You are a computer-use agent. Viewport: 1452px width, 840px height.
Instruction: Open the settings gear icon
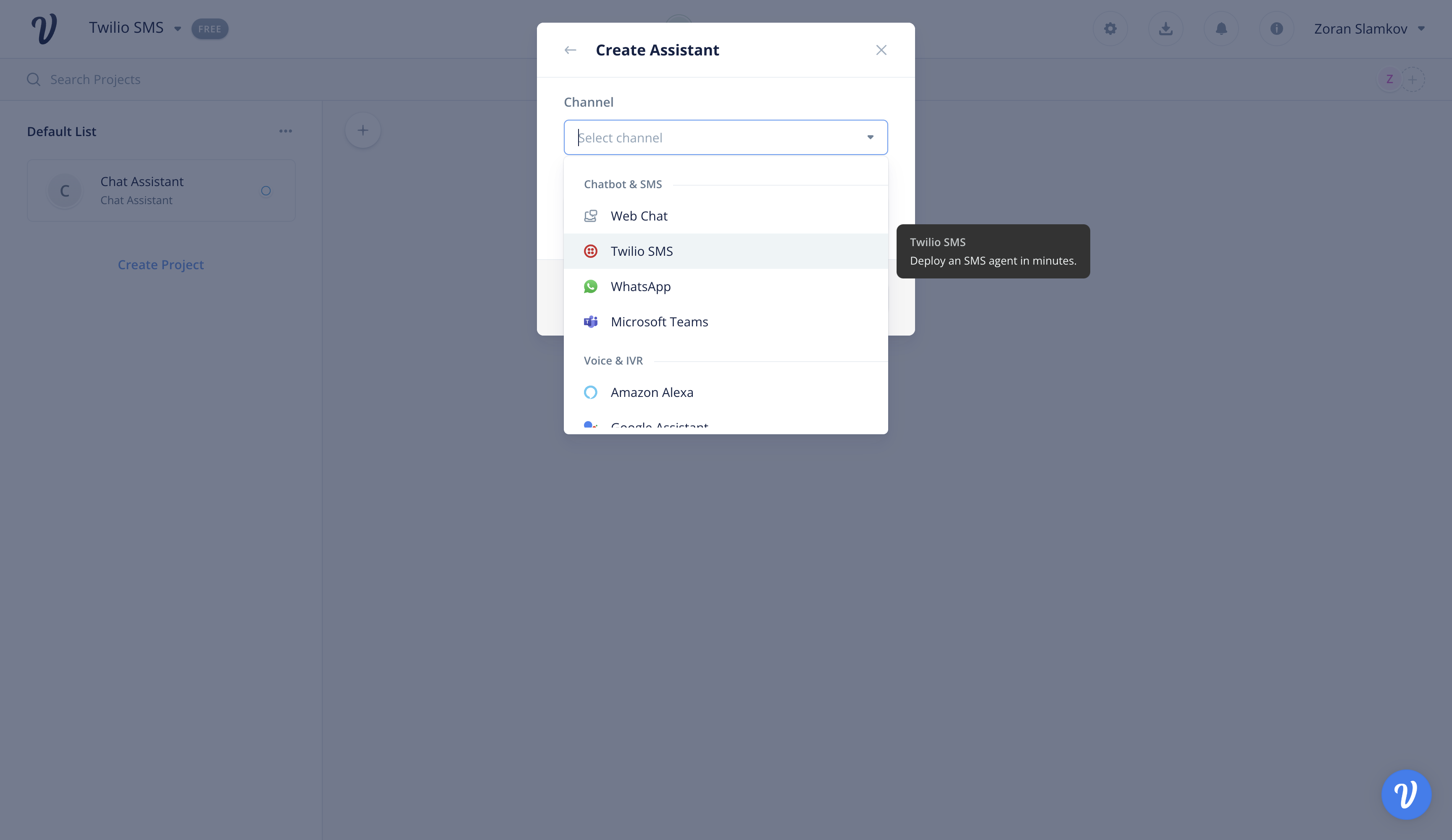(x=1110, y=29)
